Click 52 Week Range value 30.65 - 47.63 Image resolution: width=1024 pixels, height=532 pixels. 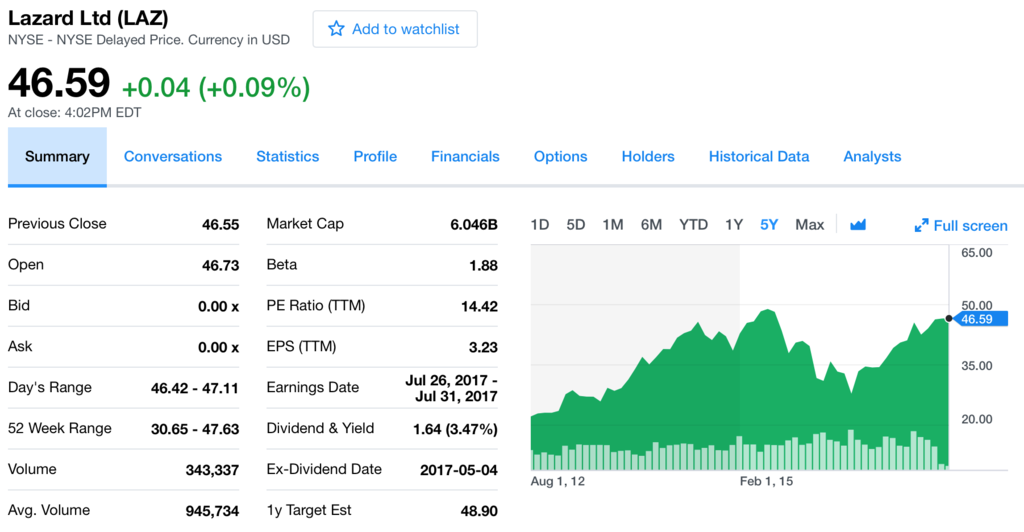(x=195, y=430)
